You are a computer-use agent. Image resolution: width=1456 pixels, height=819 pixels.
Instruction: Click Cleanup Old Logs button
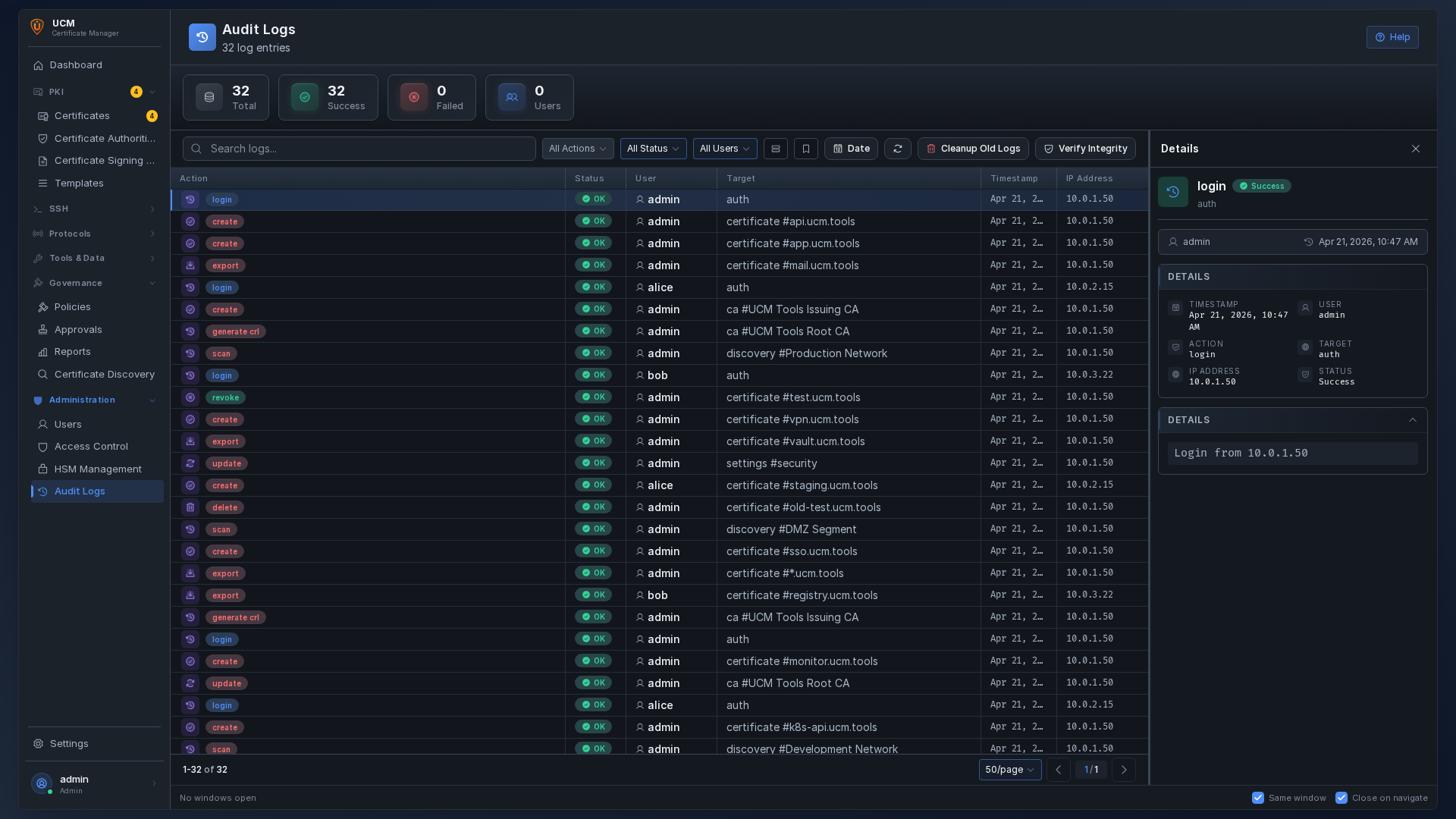(973, 149)
